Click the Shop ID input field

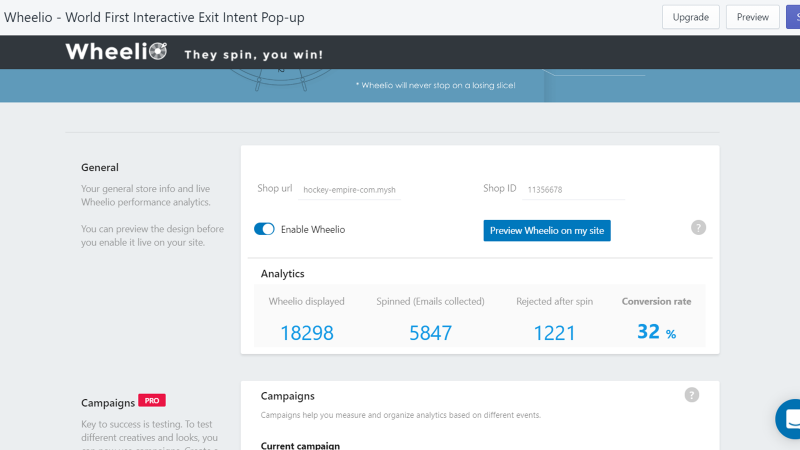[573, 190]
